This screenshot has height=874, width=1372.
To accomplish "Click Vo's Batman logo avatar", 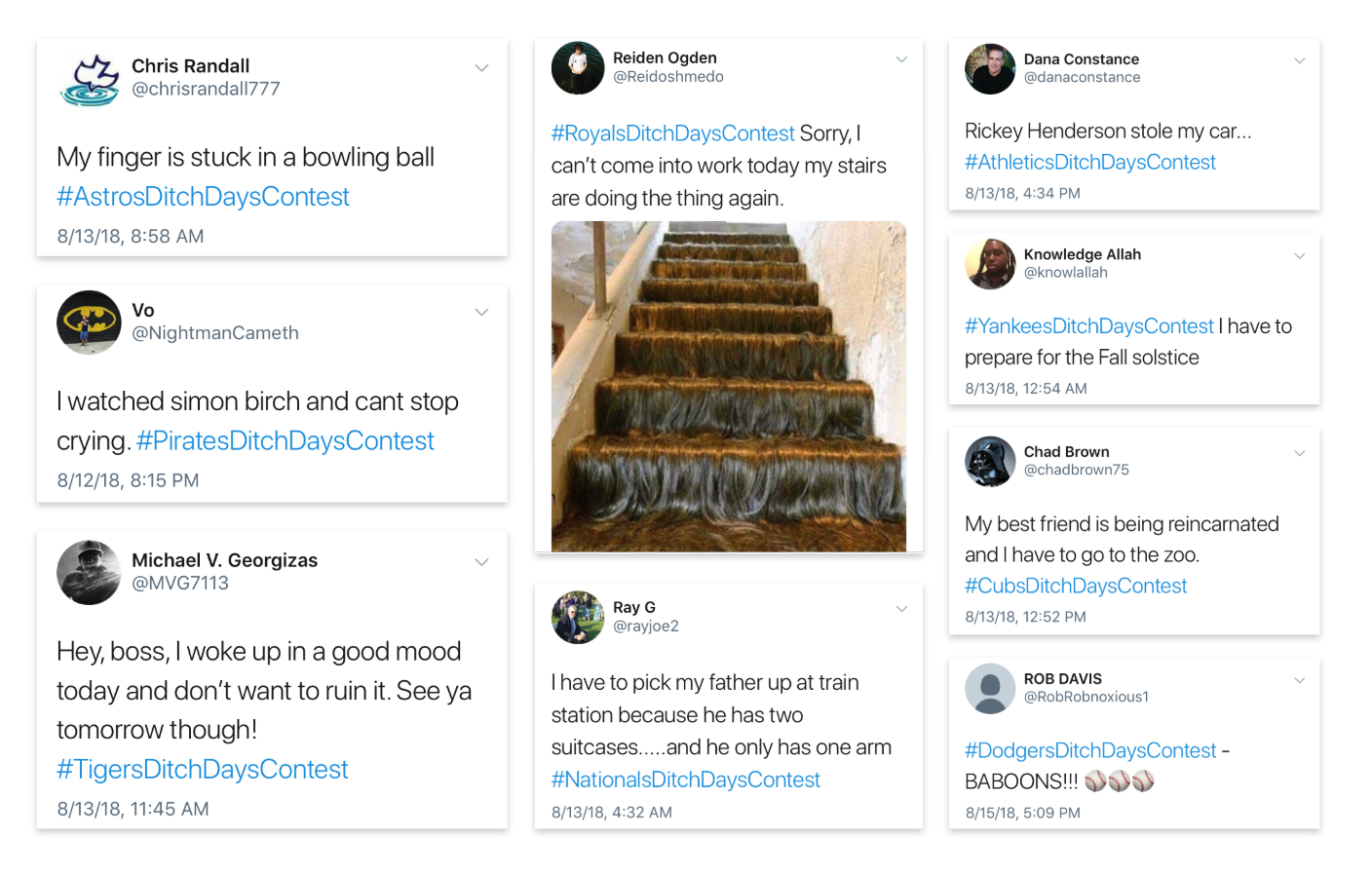I will [x=89, y=322].
